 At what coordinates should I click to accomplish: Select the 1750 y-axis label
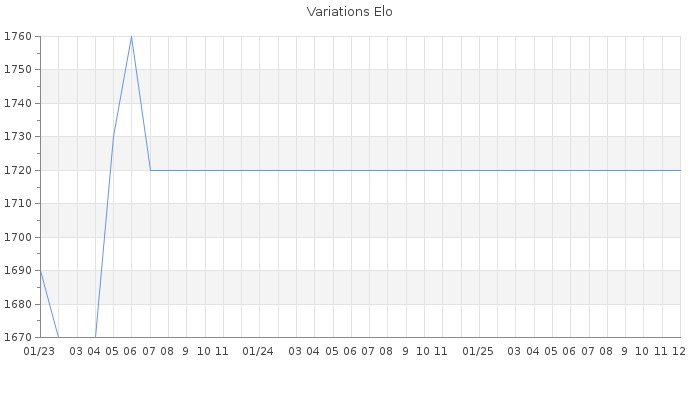[18, 70]
